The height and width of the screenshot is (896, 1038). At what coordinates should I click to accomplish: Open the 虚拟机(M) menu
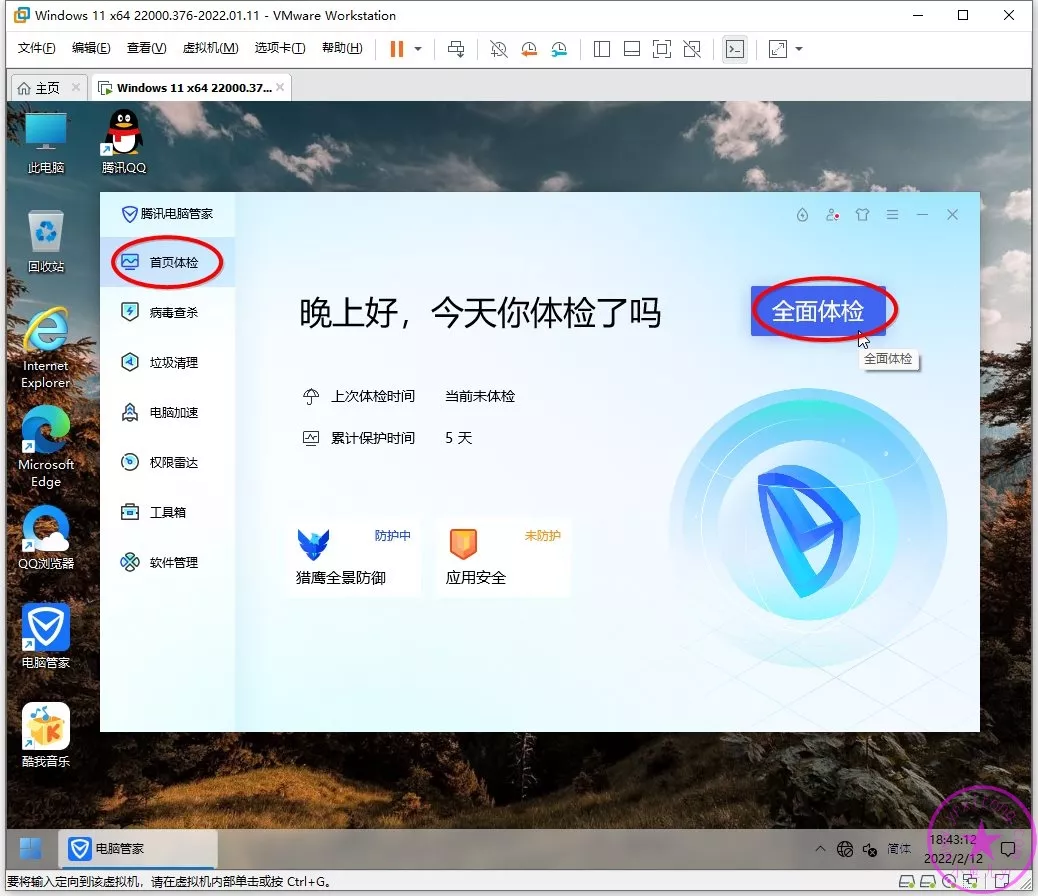click(x=210, y=48)
